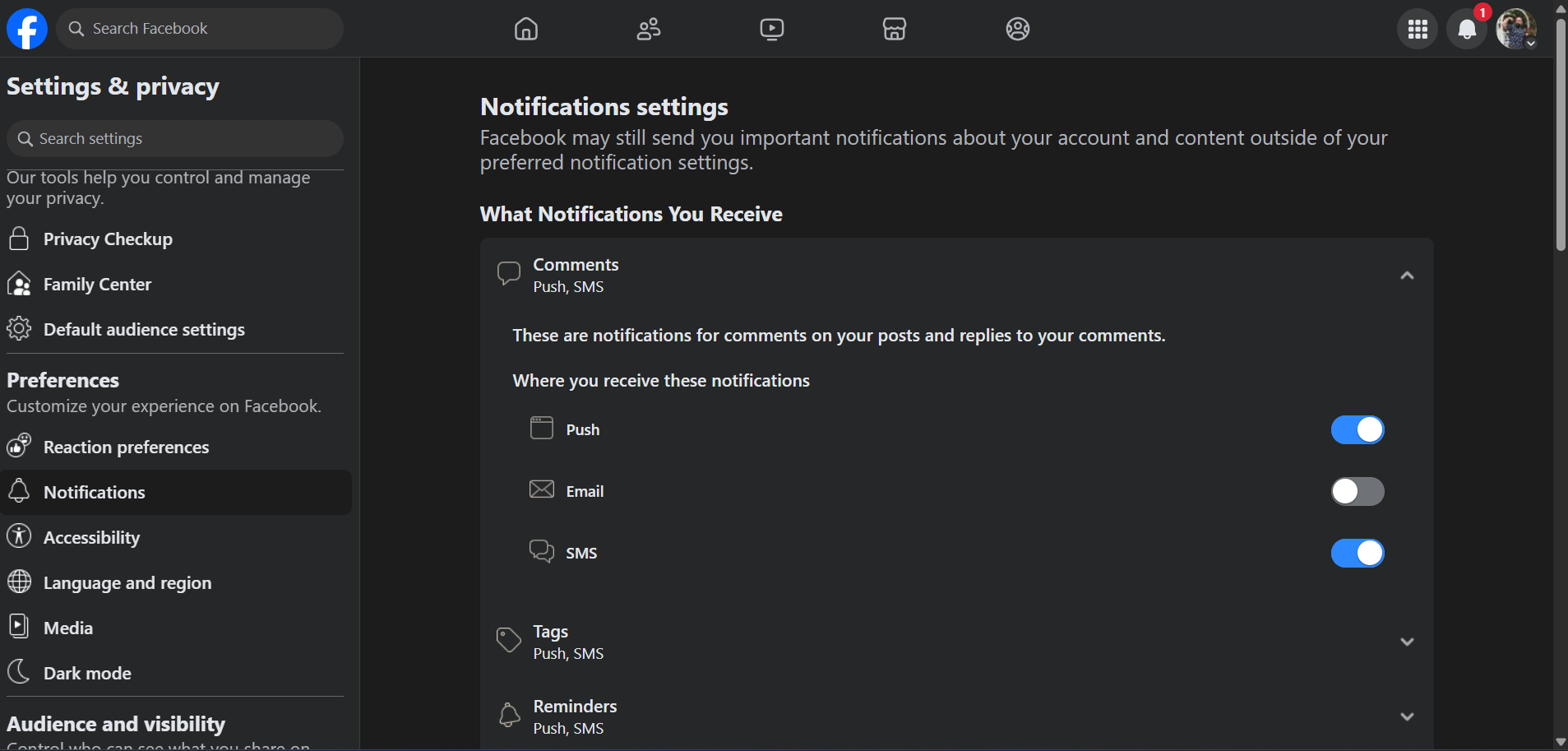Open the Groups icon in top bar
The image size is (1568, 751).
coord(1018,29)
